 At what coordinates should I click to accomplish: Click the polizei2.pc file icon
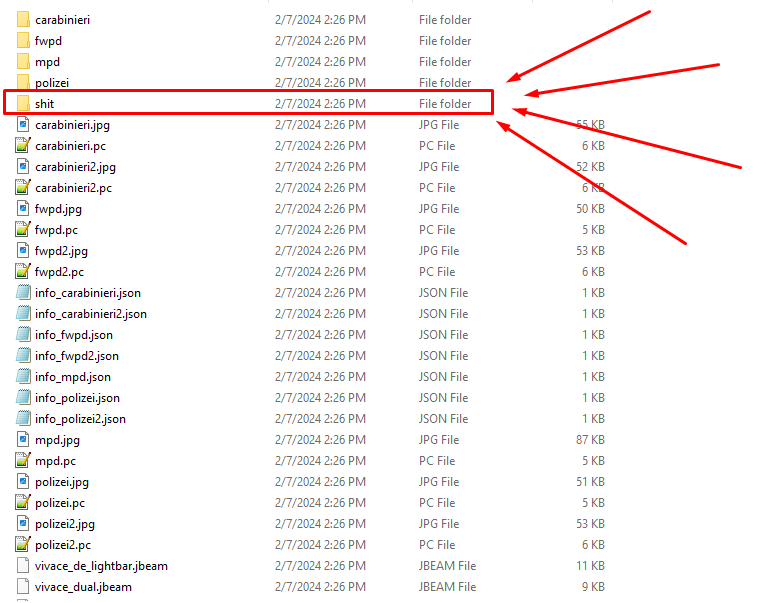[23, 545]
